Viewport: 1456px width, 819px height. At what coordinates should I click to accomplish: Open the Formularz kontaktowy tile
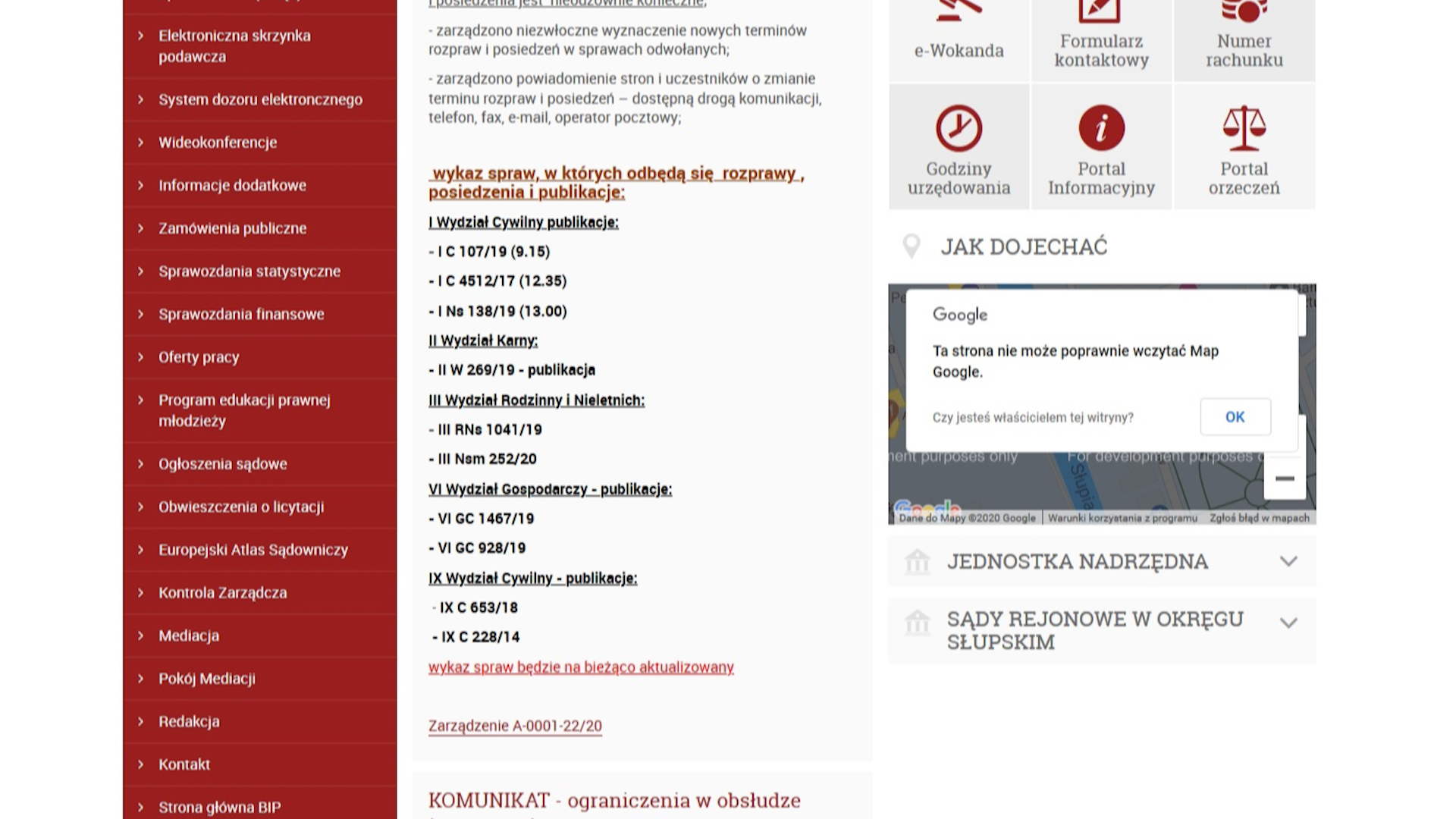(1101, 41)
